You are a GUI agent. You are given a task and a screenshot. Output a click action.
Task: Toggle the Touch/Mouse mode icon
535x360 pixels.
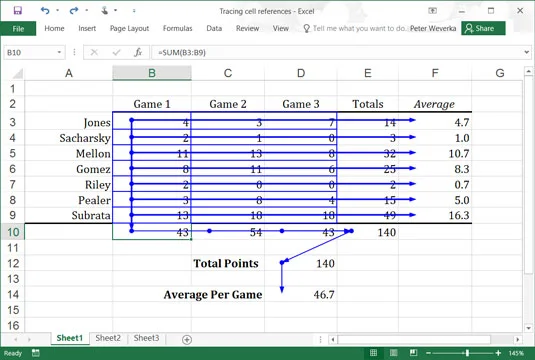[x=104, y=11]
